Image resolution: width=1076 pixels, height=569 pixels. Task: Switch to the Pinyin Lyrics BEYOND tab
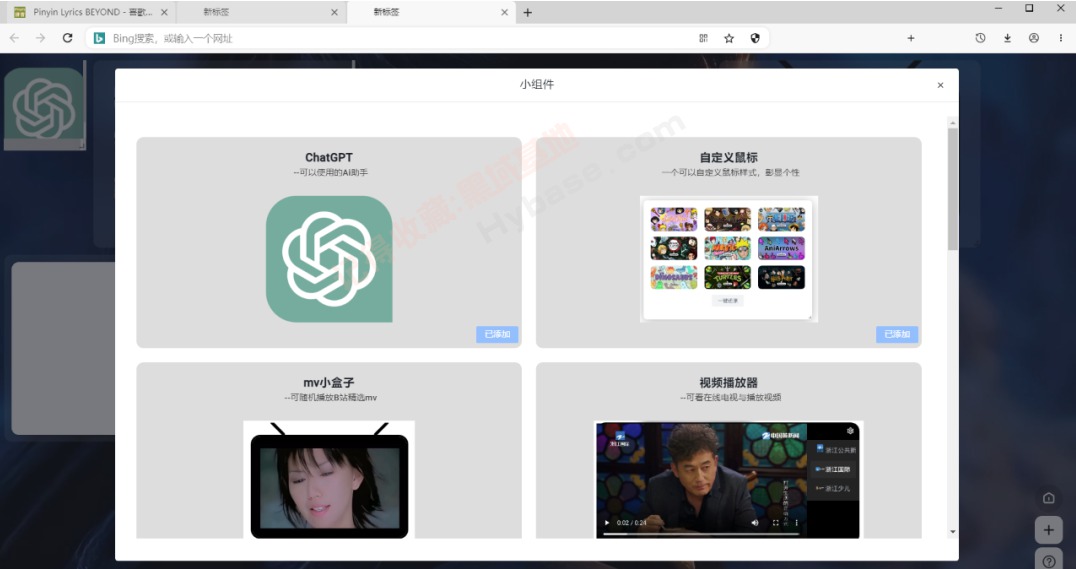click(x=89, y=12)
